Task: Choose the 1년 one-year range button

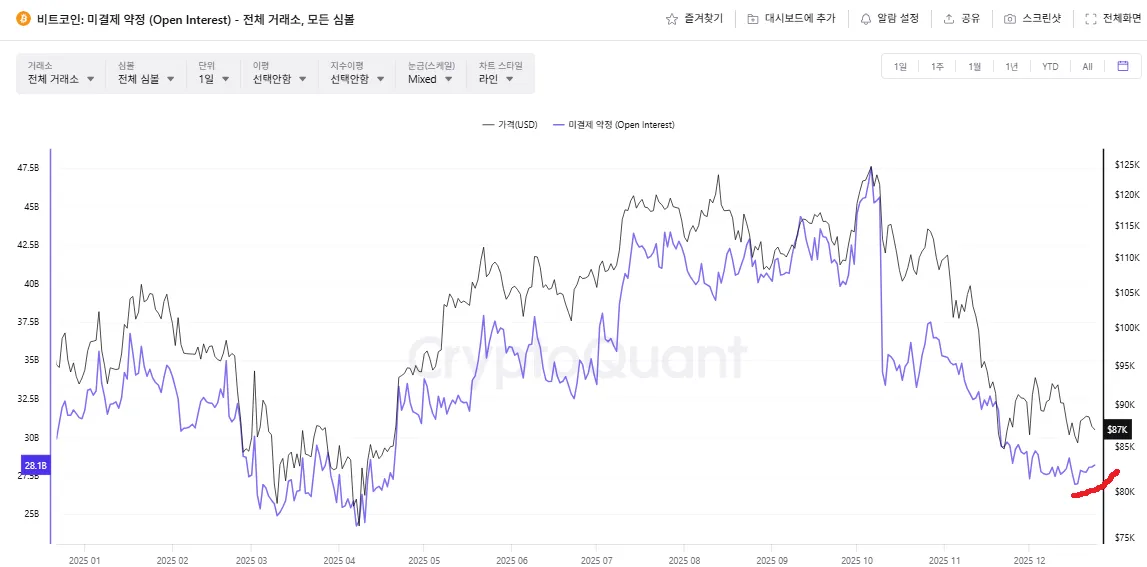Action: (x=1012, y=67)
